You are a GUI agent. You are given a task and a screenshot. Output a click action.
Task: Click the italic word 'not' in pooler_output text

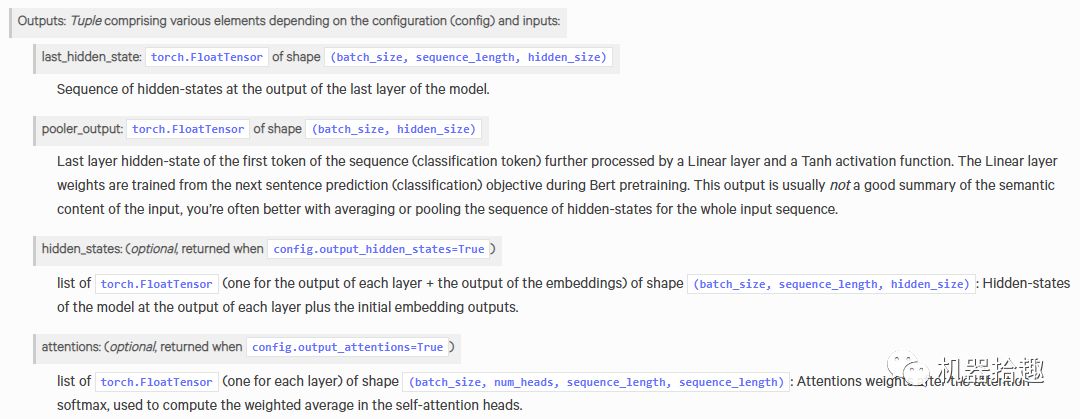[x=841, y=185]
